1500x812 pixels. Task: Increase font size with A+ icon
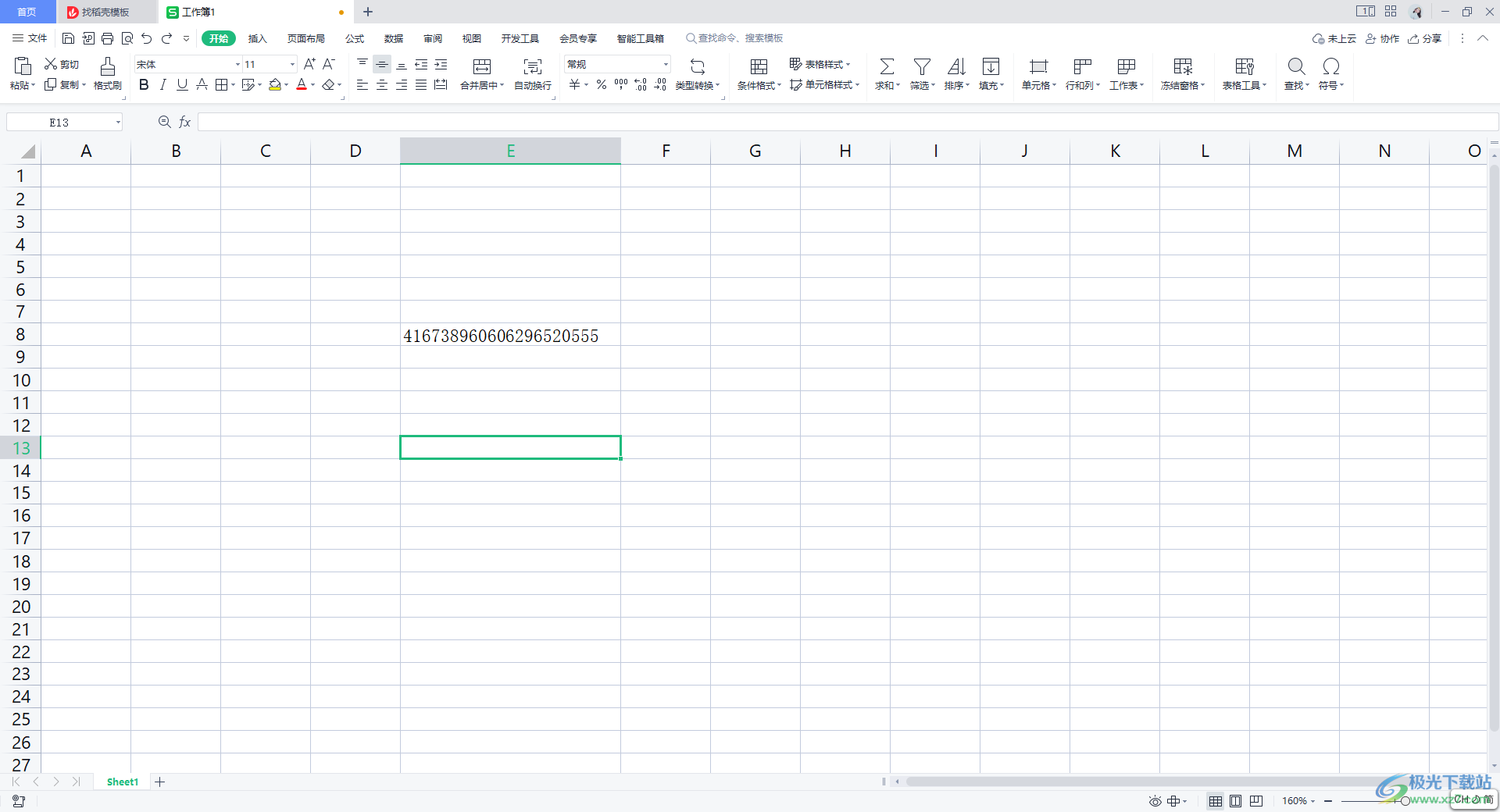[x=310, y=64]
